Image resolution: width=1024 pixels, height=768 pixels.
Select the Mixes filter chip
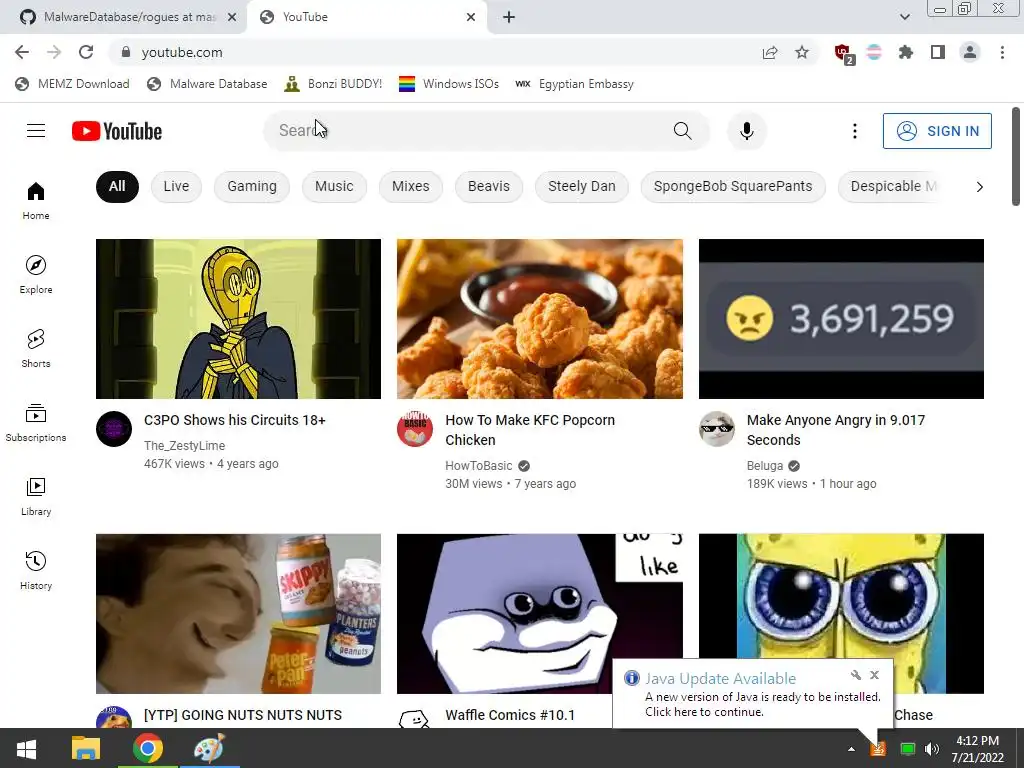coord(411,187)
